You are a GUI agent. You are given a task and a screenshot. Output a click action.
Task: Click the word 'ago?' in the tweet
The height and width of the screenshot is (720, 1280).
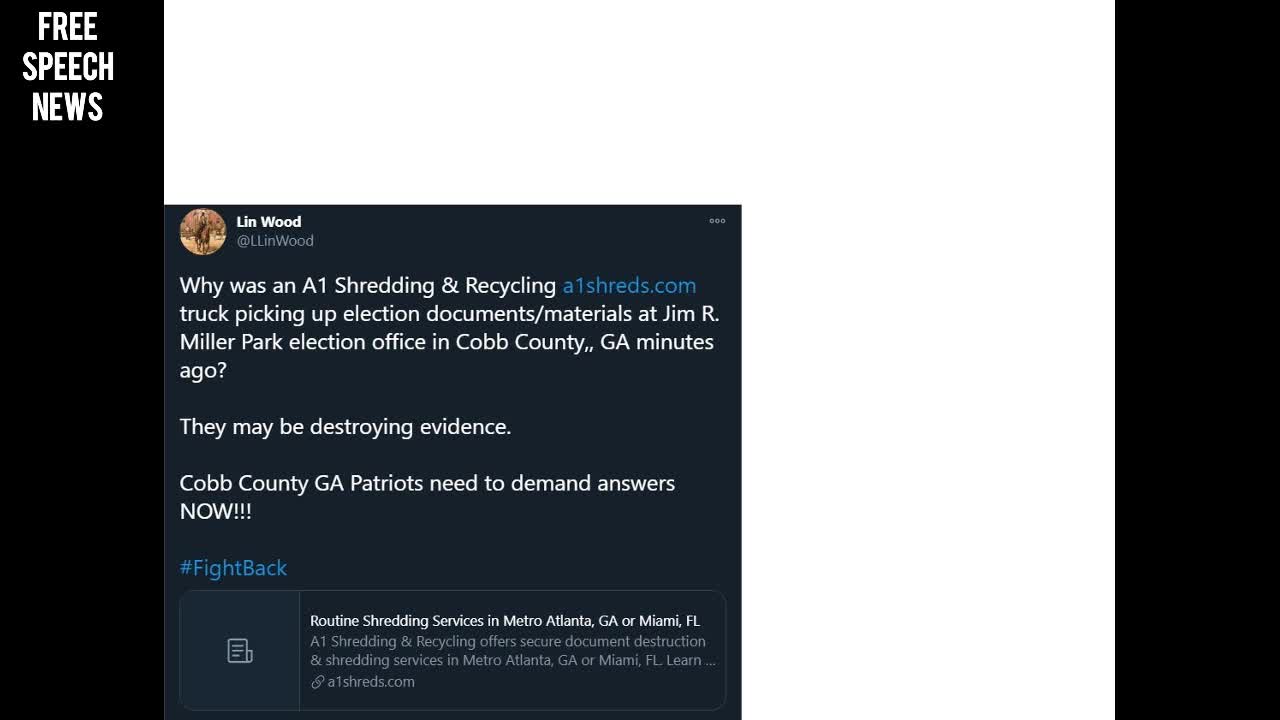tap(203, 370)
